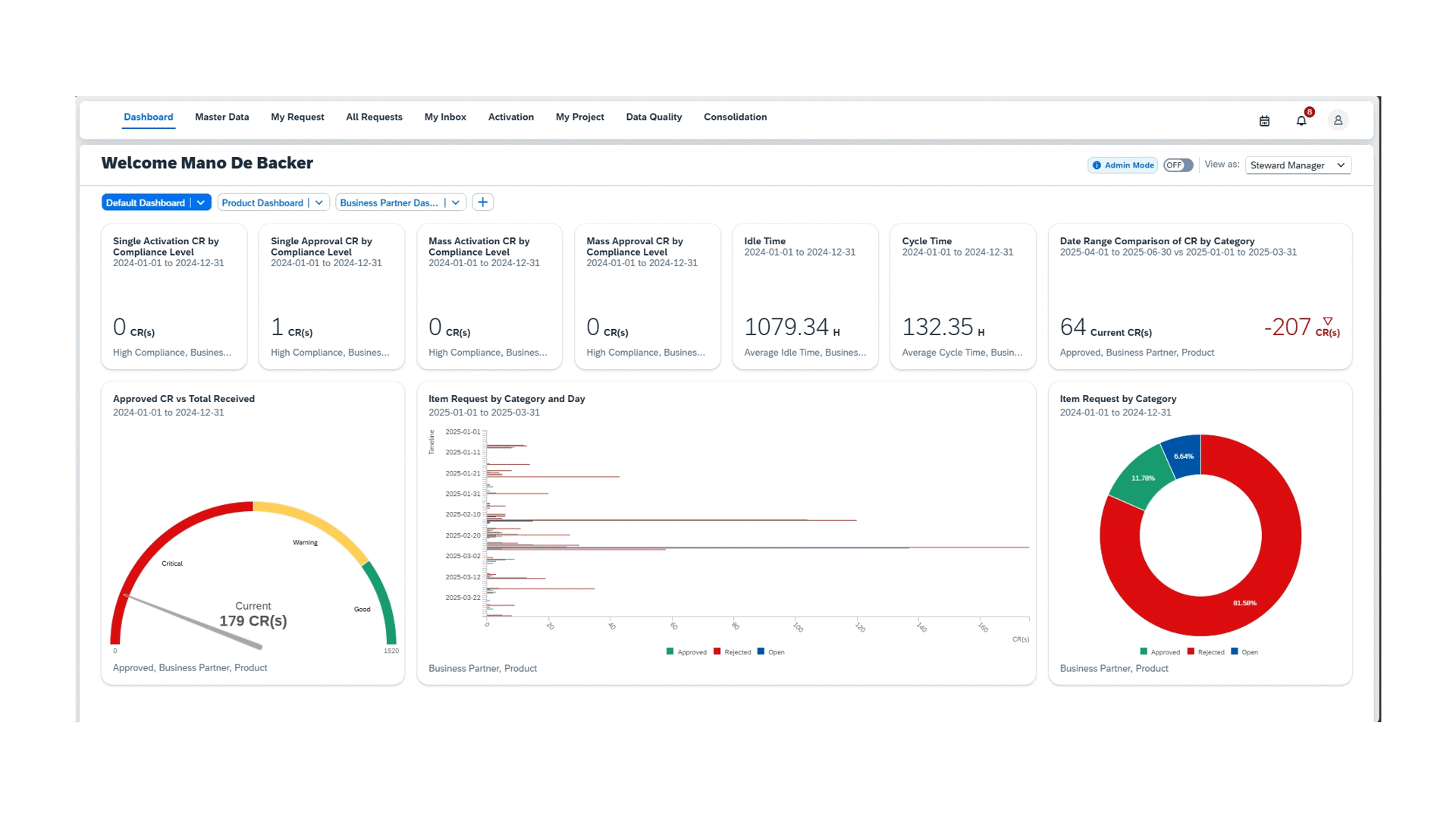Screen dimensions: 1456x819
Task: Open the Consolidation tab
Action: point(736,117)
